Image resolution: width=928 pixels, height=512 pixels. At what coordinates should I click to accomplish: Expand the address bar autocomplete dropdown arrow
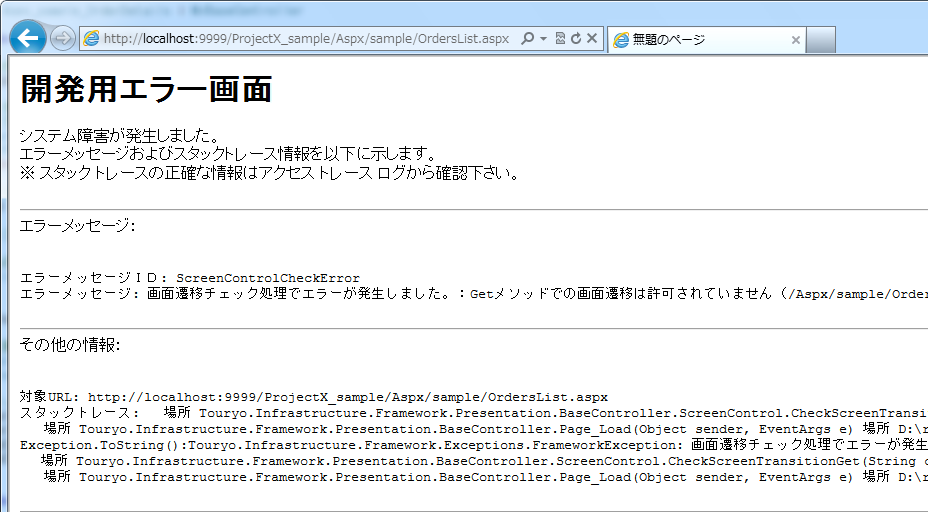543,39
